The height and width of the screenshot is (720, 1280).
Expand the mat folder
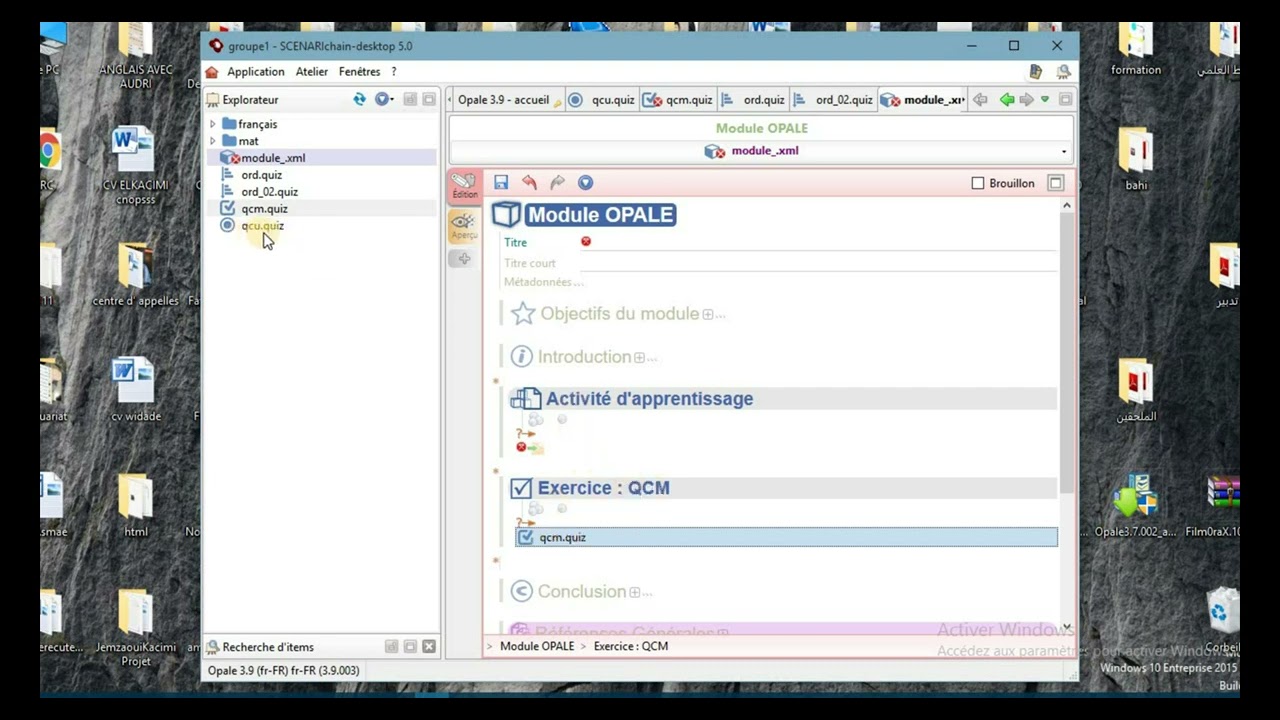(x=212, y=141)
